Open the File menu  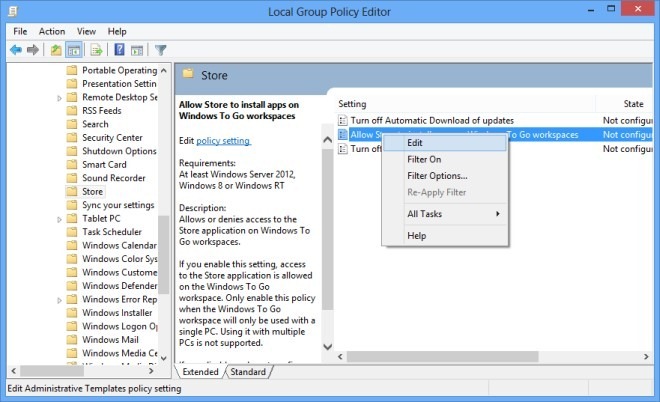click(x=20, y=32)
